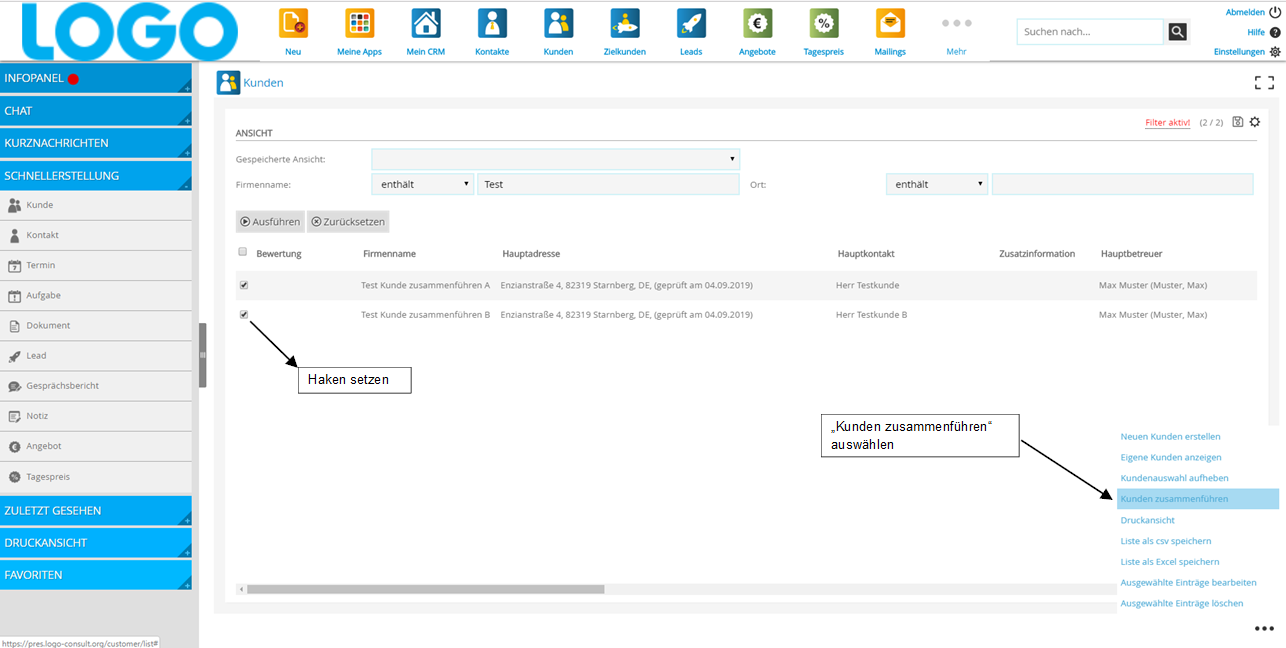
Task: Open the Zielkunden toolbar icon
Action: coord(625,23)
